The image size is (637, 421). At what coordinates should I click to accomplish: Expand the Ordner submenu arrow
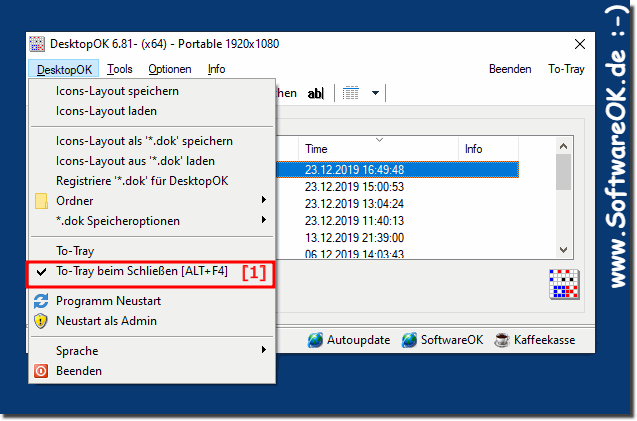(264, 200)
